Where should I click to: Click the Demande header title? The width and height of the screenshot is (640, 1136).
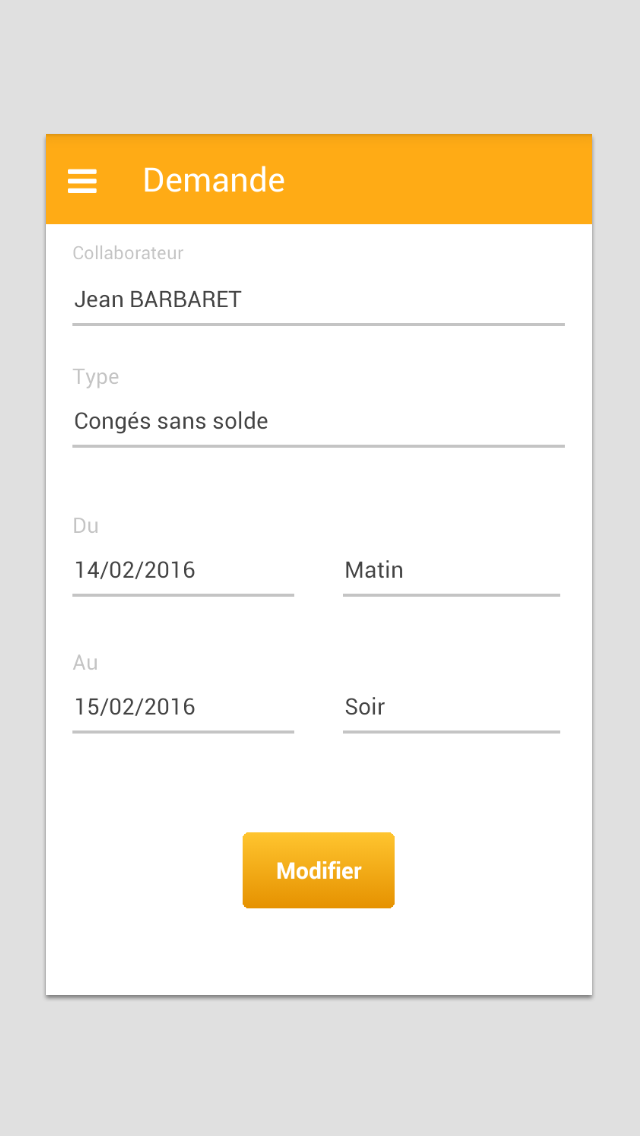pyautogui.click(x=213, y=180)
